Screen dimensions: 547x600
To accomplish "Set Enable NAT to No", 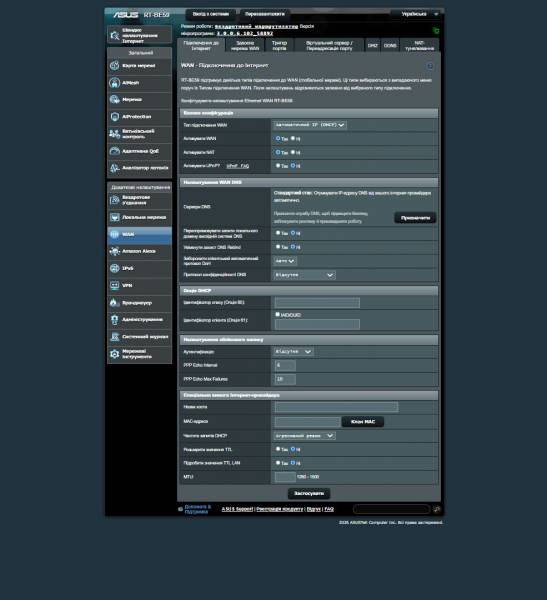I will click(x=293, y=152).
